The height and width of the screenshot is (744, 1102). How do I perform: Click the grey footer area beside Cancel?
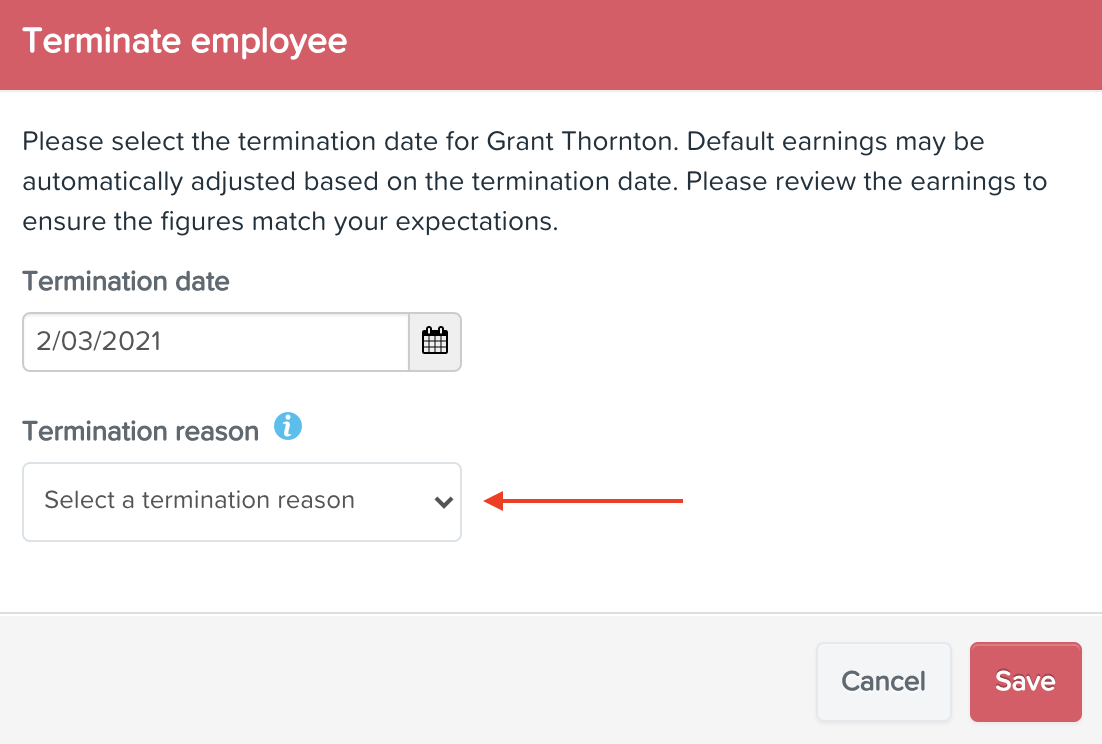click(x=408, y=679)
